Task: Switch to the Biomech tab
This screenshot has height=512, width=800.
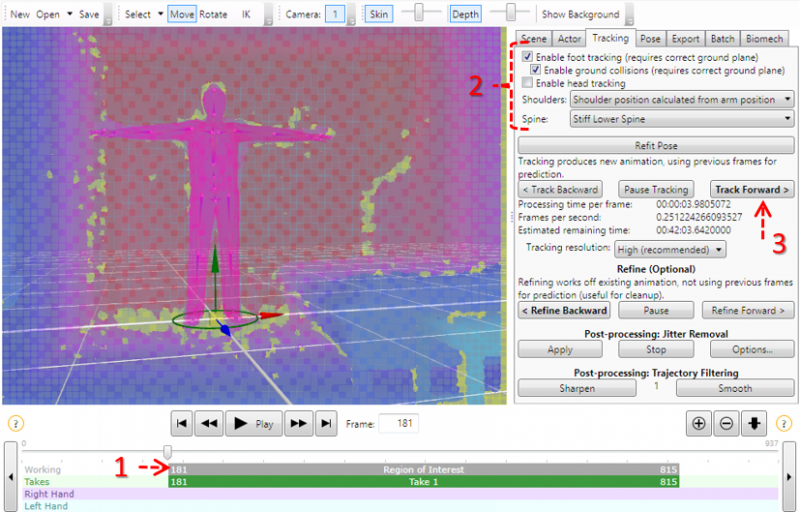Action: (764, 39)
